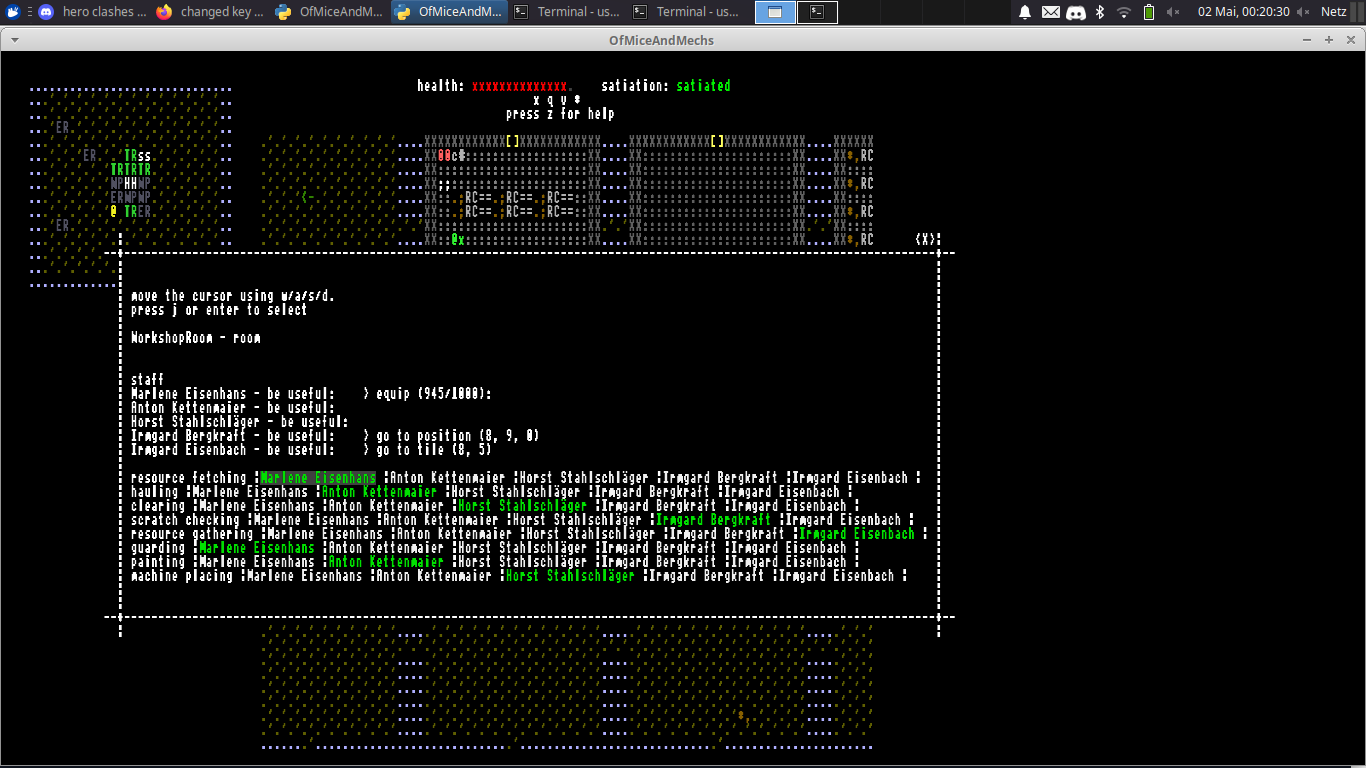Close the staff menu with (X)
Screen dimensions: 1366x768
pyautogui.click(x=927, y=240)
